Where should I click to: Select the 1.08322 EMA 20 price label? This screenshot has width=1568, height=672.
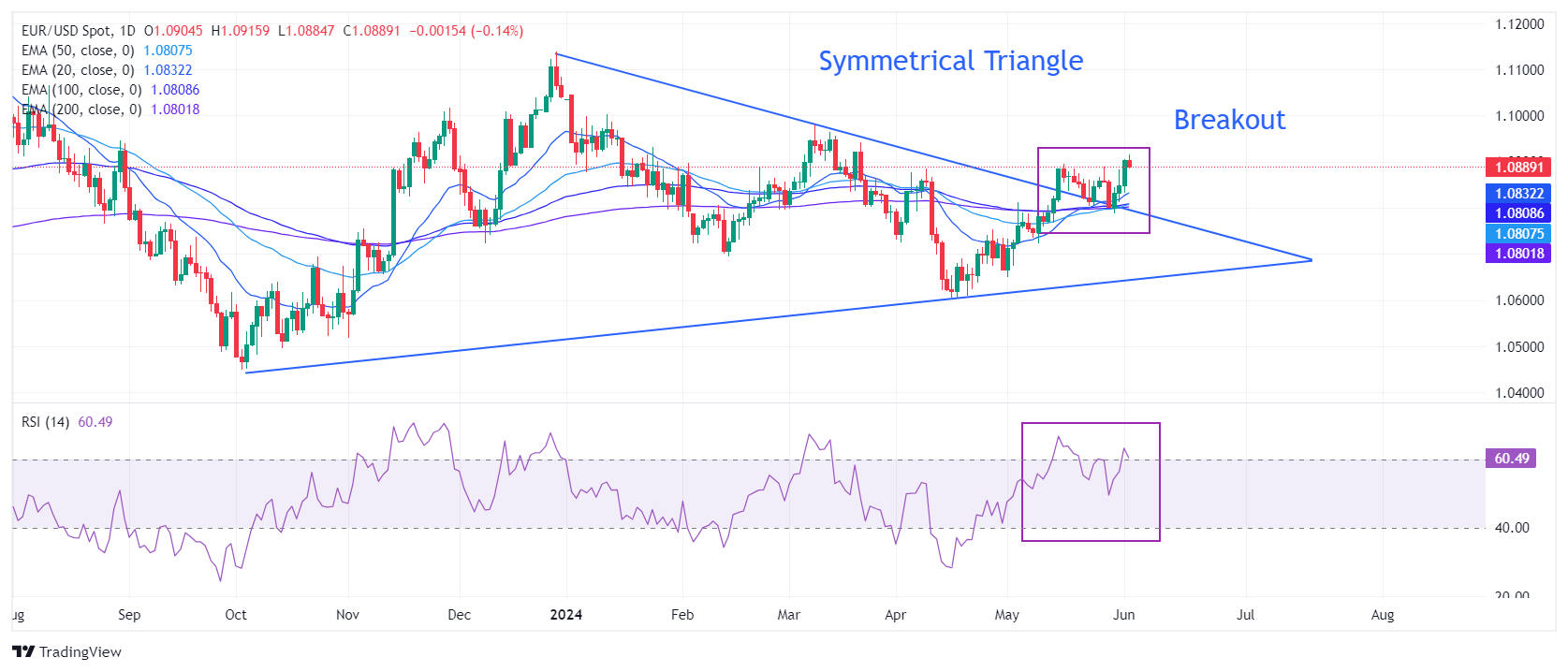(x=1517, y=194)
